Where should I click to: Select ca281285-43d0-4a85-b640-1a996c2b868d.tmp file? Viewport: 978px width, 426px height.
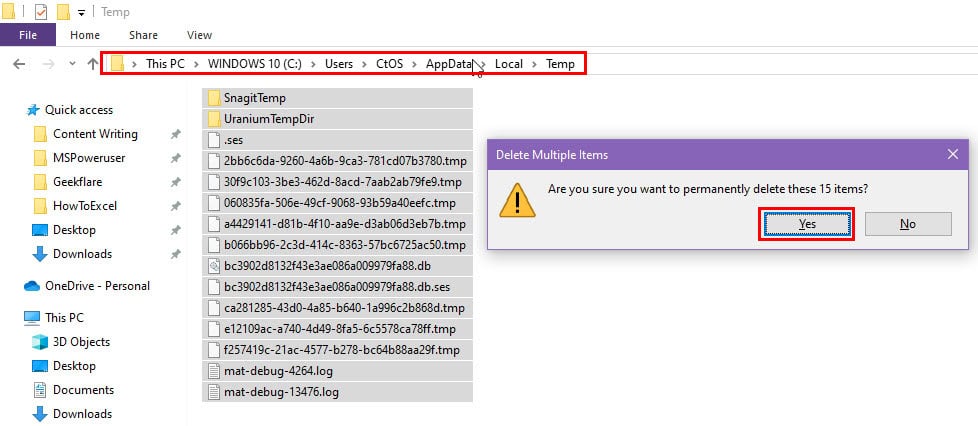pyautogui.click(x=337, y=308)
